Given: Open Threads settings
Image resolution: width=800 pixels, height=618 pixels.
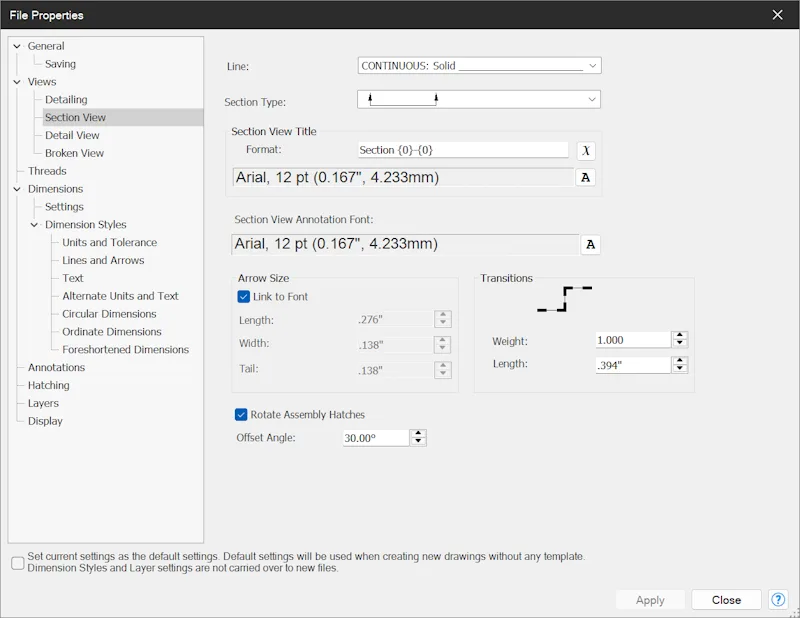Looking at the screenshot, I should point(47,171).
